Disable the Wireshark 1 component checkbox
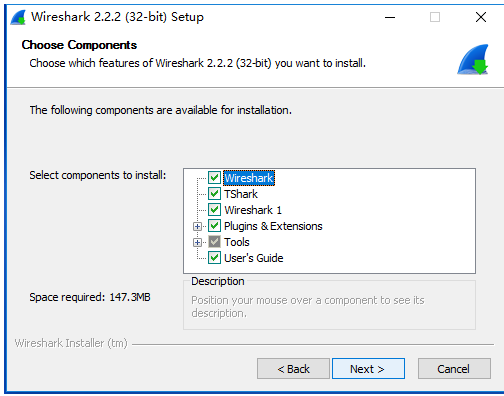Viewport: 504px width, 396px height. [x=214, y=210]
